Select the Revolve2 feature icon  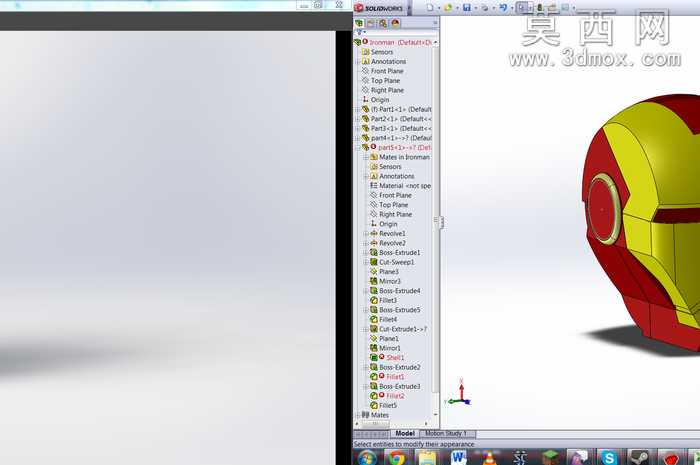point(374,243)
